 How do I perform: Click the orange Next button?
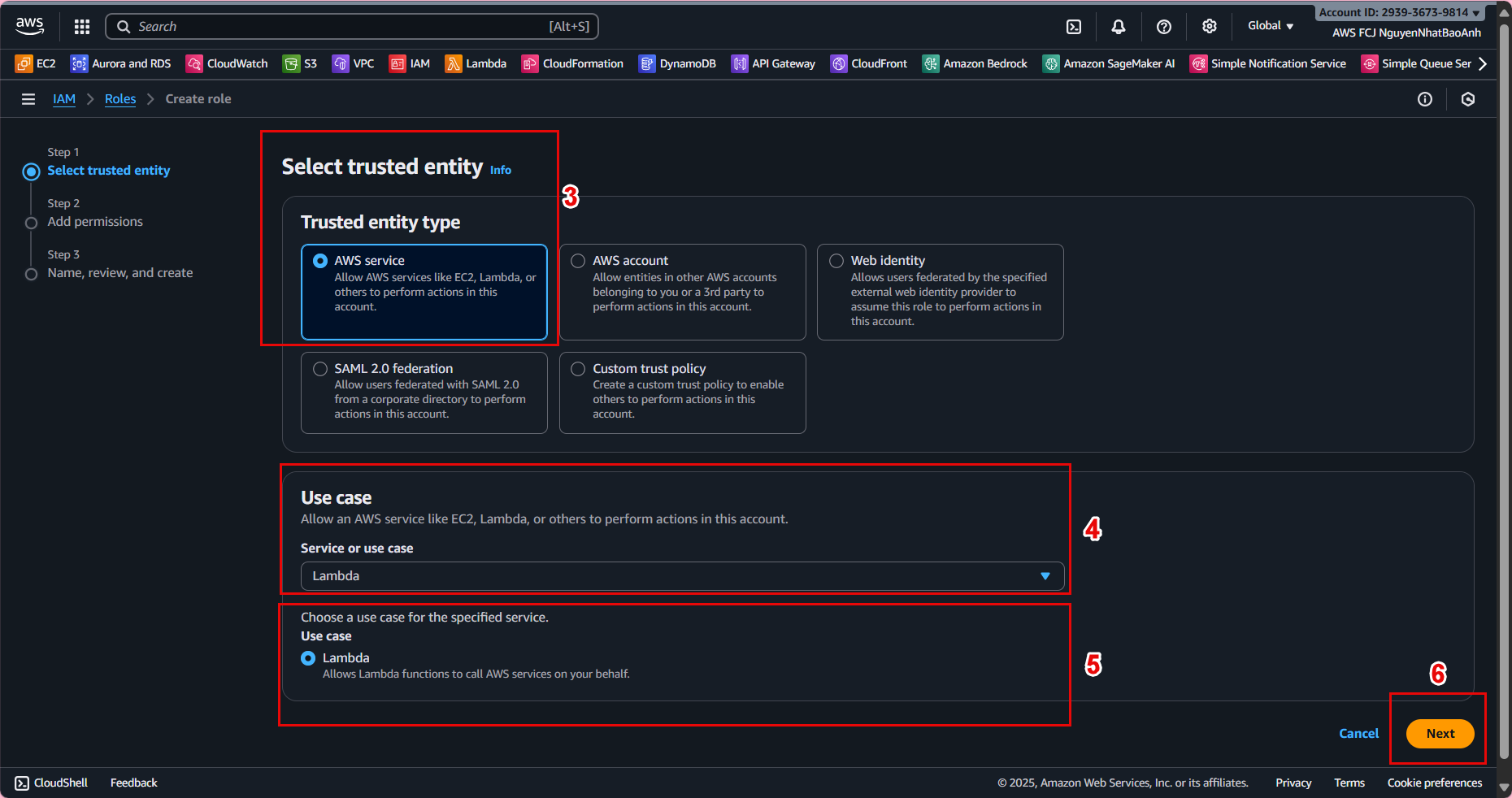[1440, 734]
